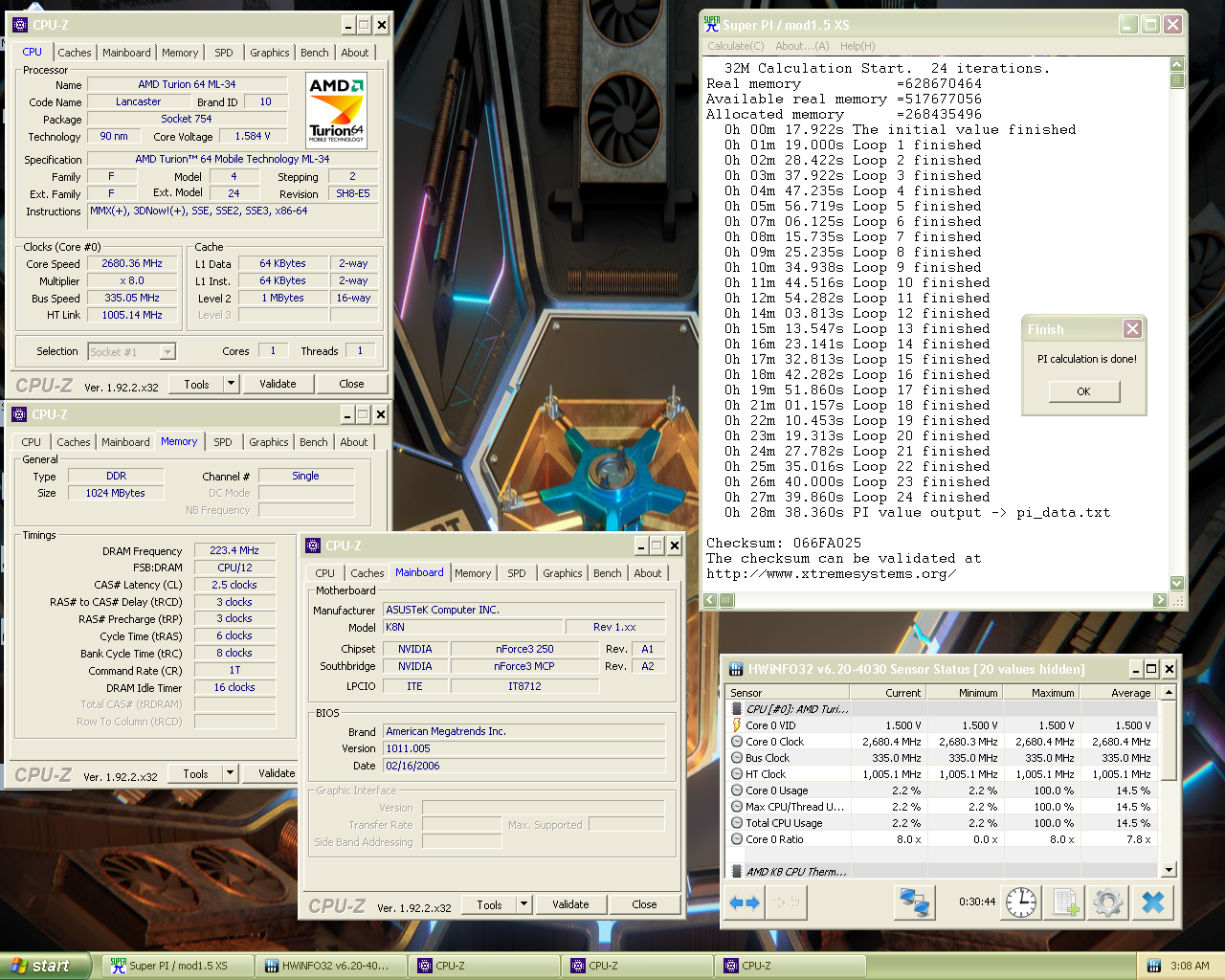Click icon beside Core 0 Ratio row

737,839
